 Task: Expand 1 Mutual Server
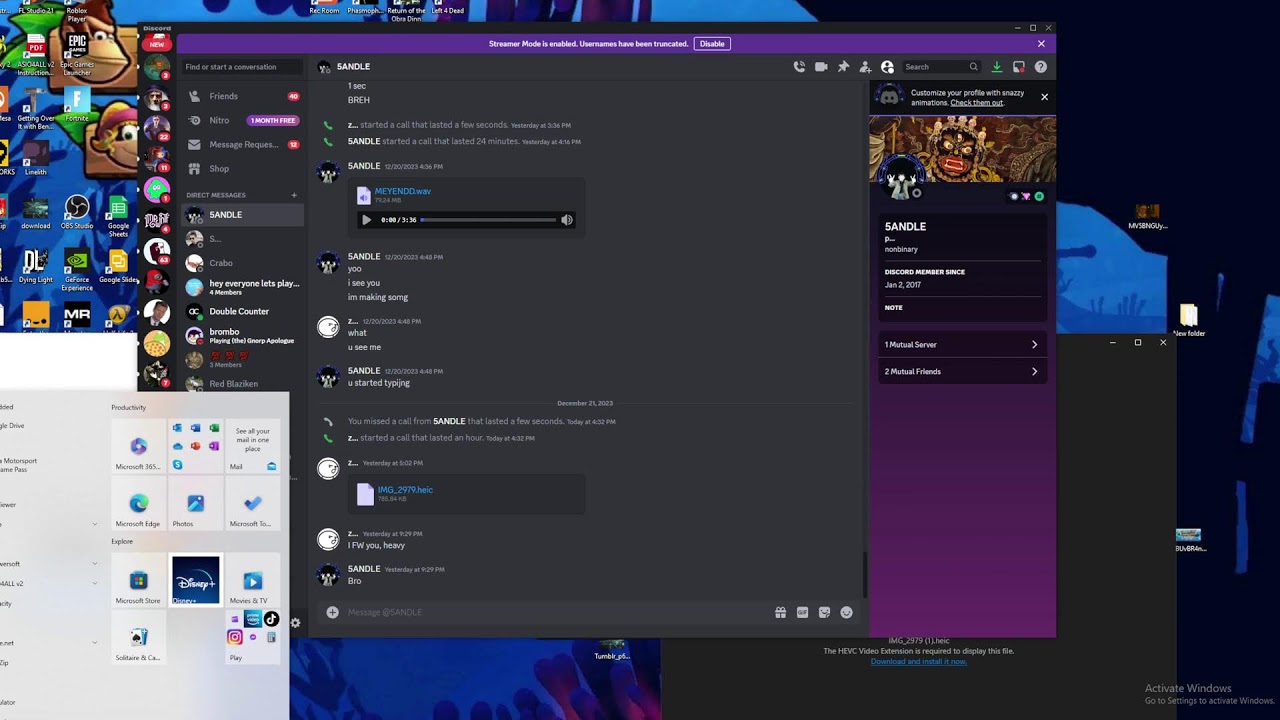pyautogui.click(x=961, y=344)
